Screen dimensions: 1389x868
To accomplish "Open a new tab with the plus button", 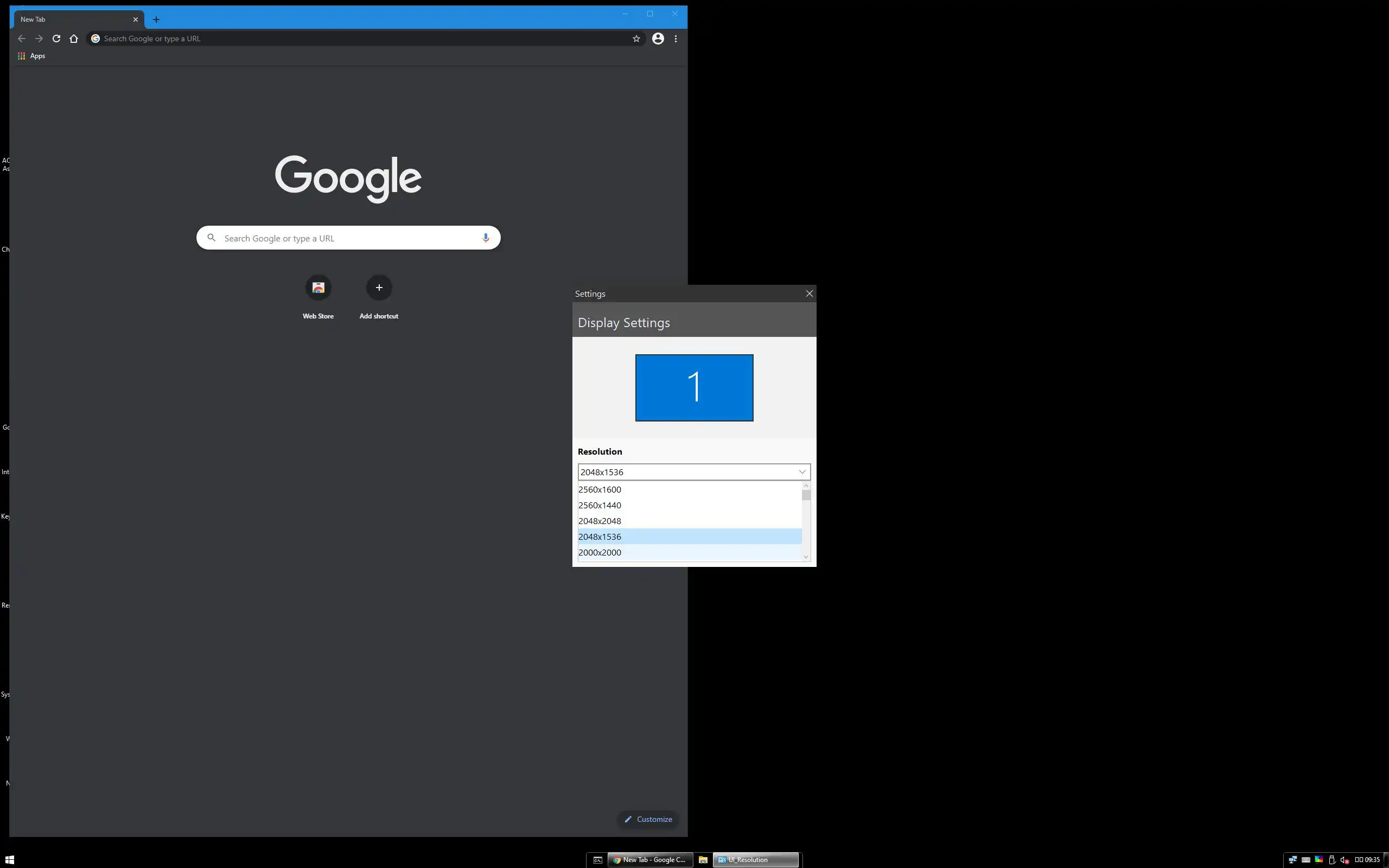I will [x=156, y=20].
